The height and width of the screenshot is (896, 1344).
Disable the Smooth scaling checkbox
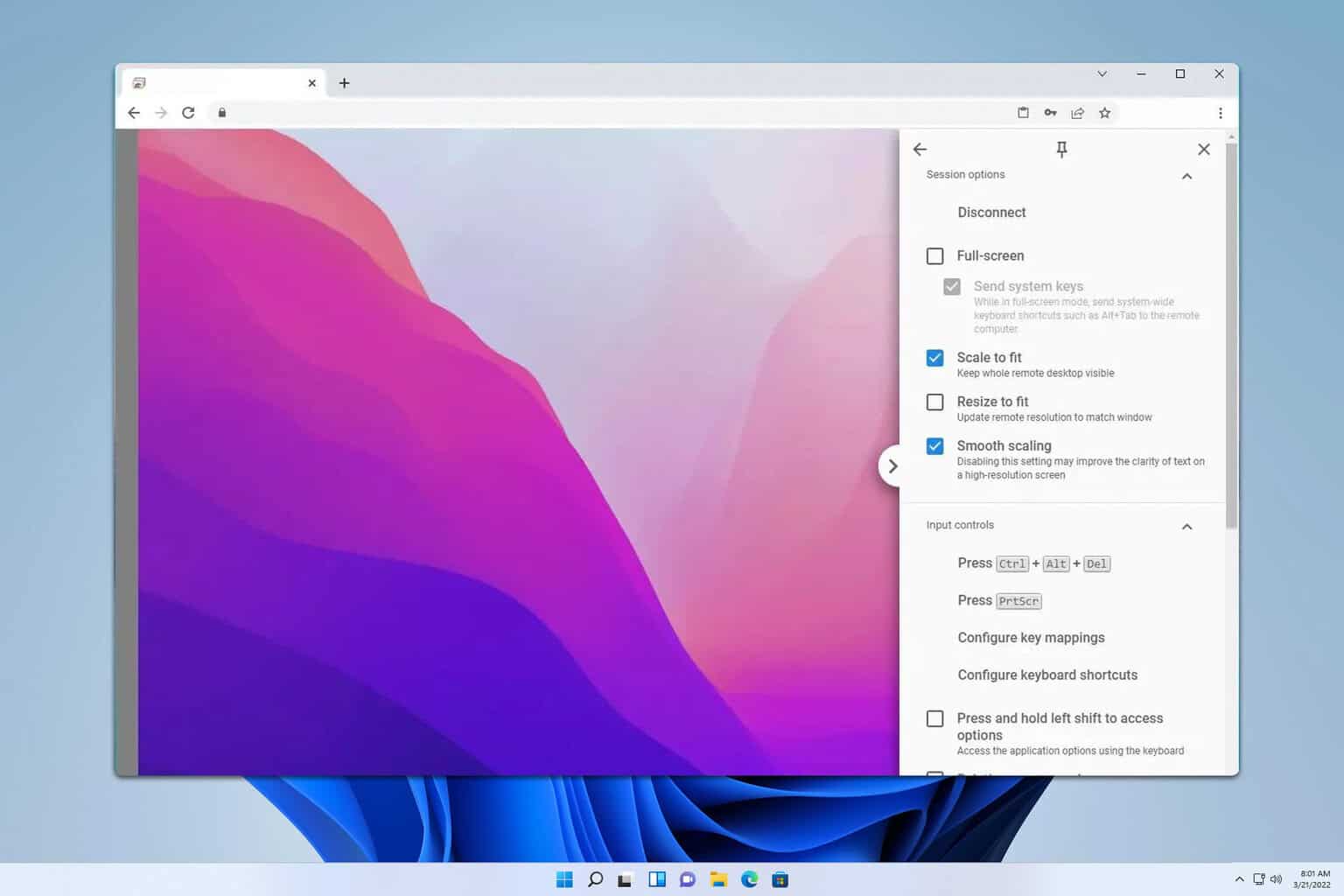[934, 446]
